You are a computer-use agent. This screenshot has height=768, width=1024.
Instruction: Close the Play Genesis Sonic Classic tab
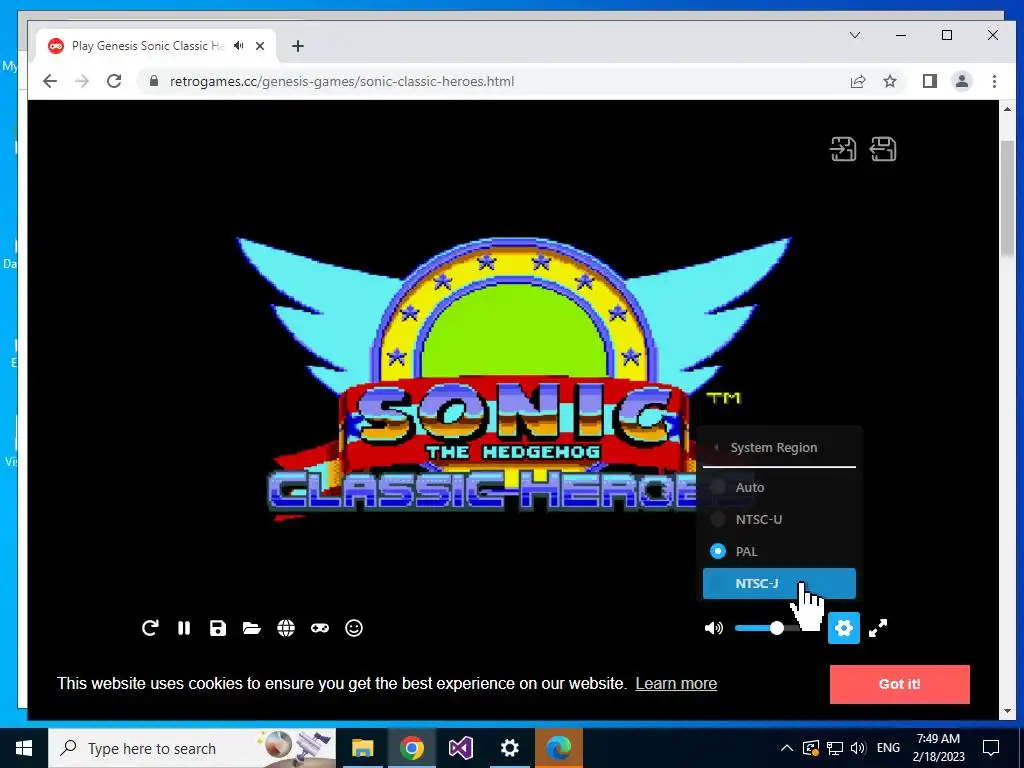click(x=260, y=46)
